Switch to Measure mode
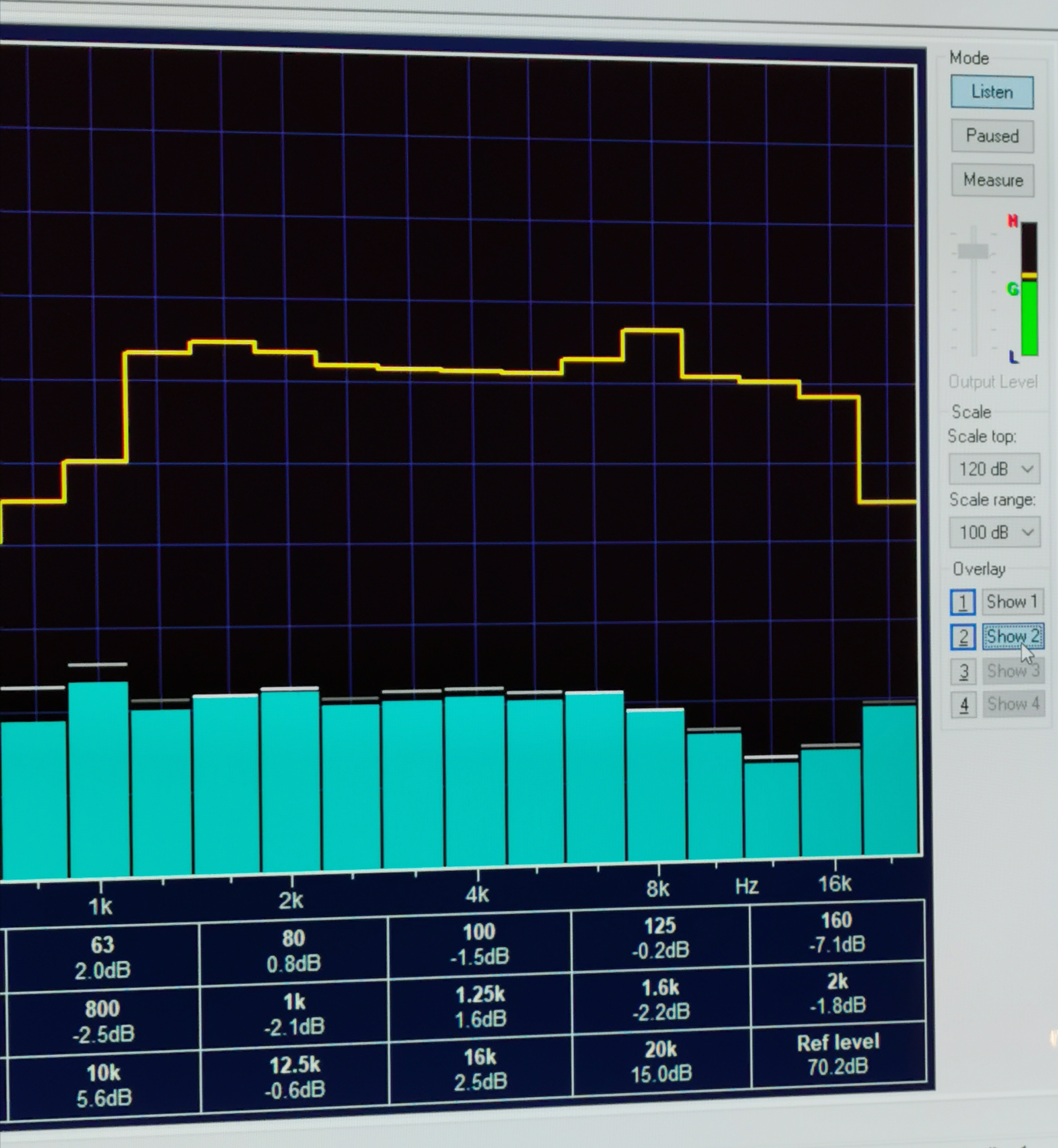The image size is (1058, 1148). [992, 180]
